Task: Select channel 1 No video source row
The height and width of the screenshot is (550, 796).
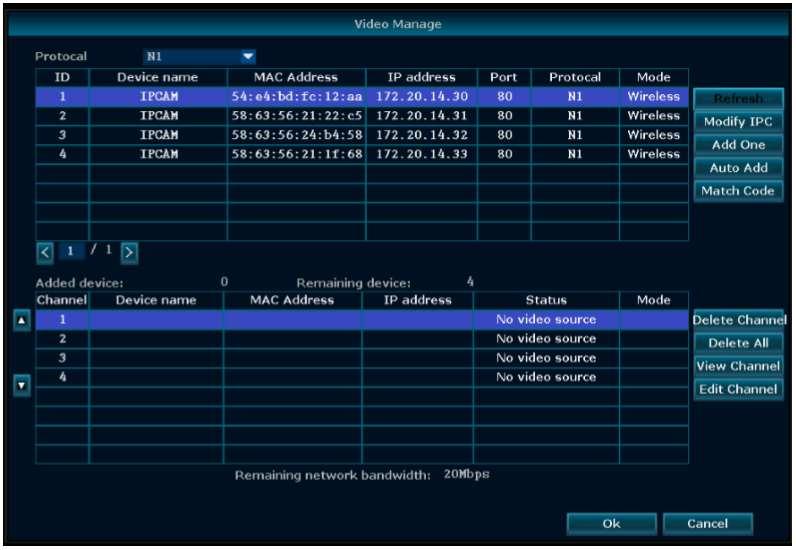Action: tap(362, 319)
